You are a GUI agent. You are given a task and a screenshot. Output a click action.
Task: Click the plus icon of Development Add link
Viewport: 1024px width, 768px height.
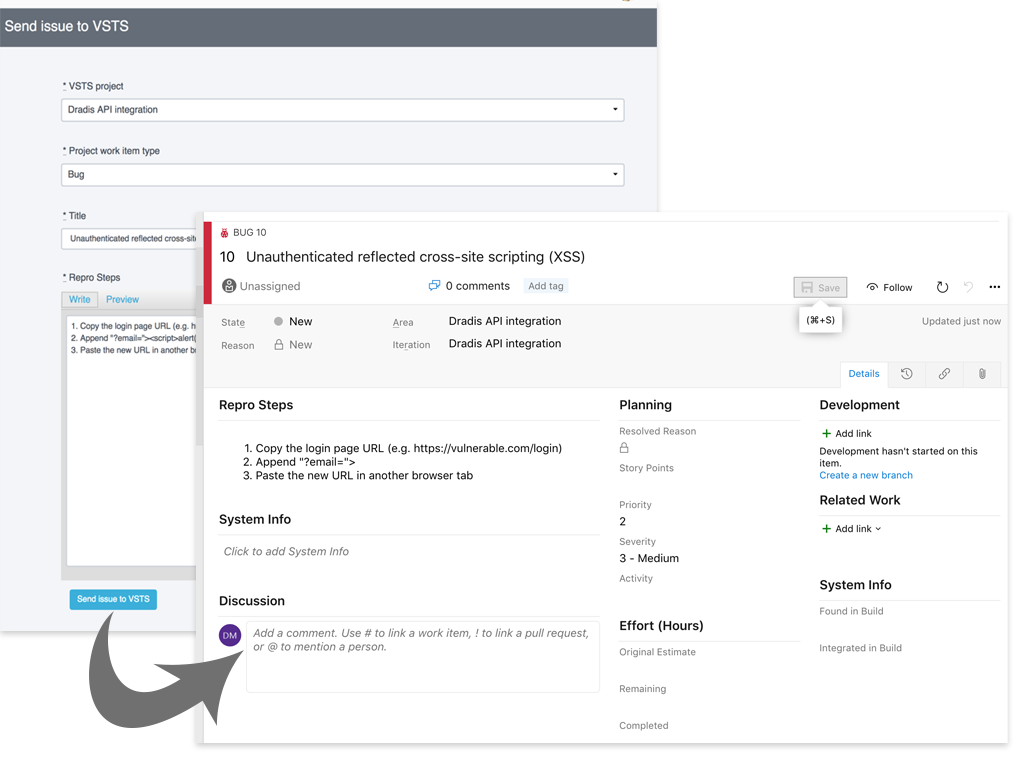(x=826, y=434)
